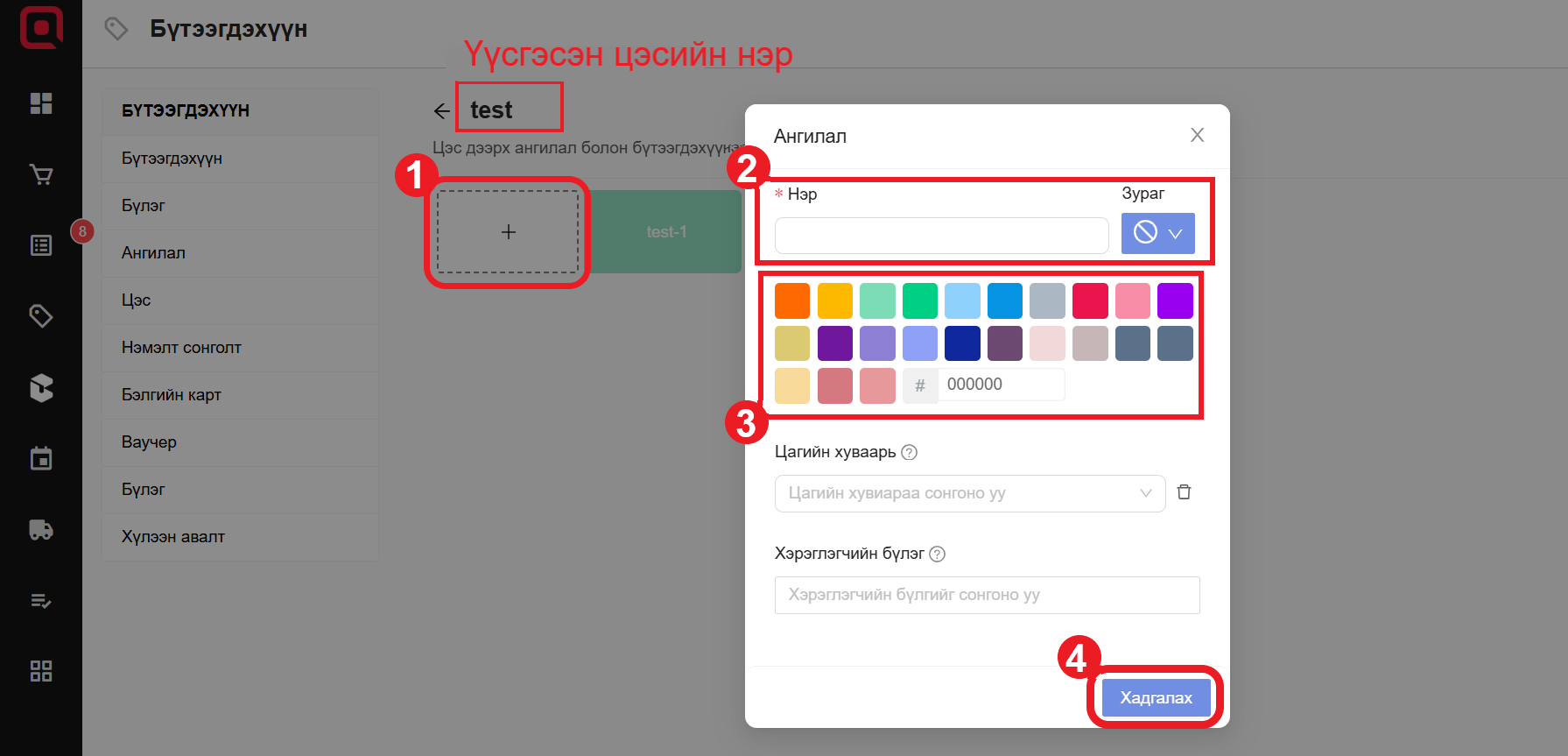Click the back arrow beside test
This screenshot has height=756, width=1568.
pyautogui.click(x=442, y=111)
